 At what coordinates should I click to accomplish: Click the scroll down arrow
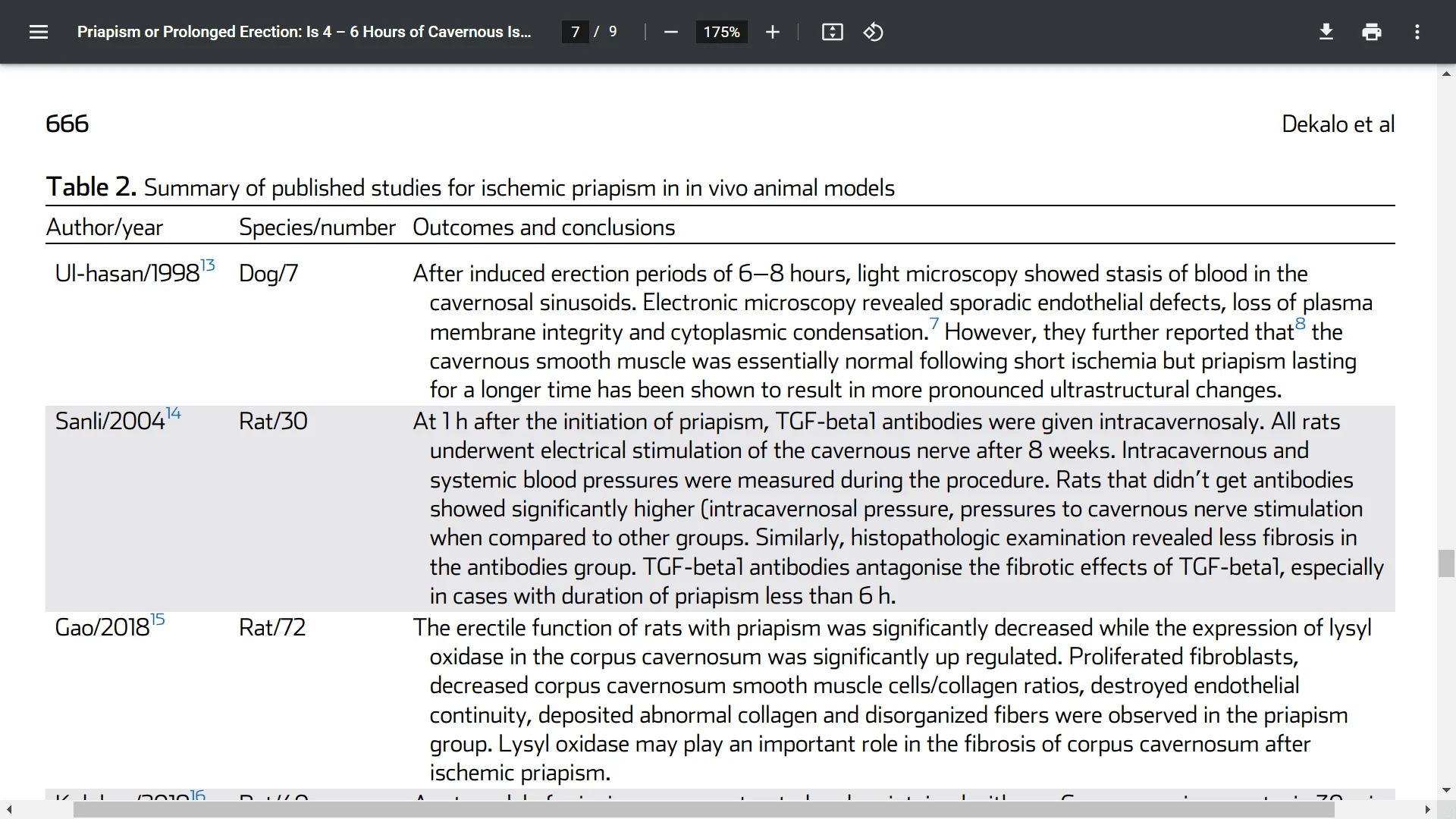pyautogui.click(x=1446, y=790)
